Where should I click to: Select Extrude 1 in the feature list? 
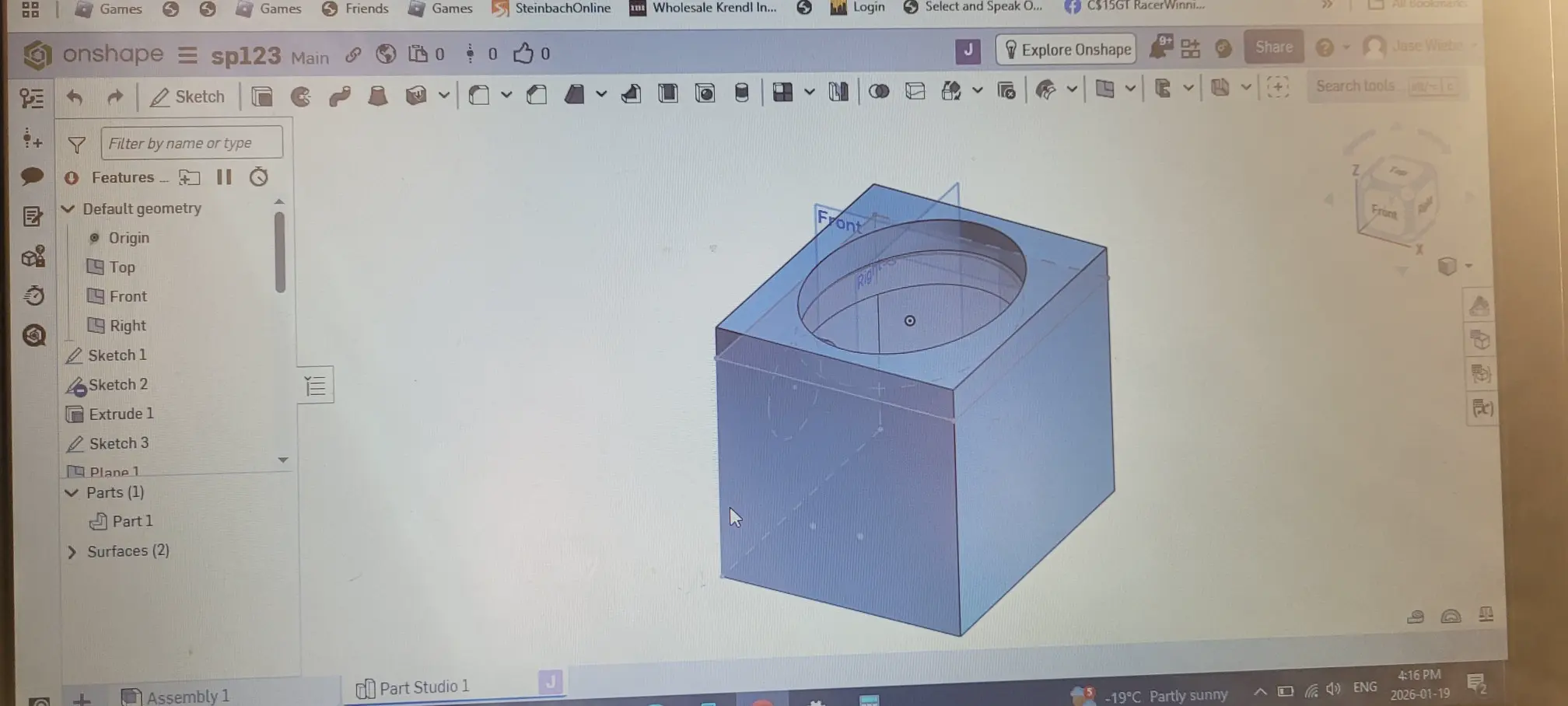[x=110, y=414]
